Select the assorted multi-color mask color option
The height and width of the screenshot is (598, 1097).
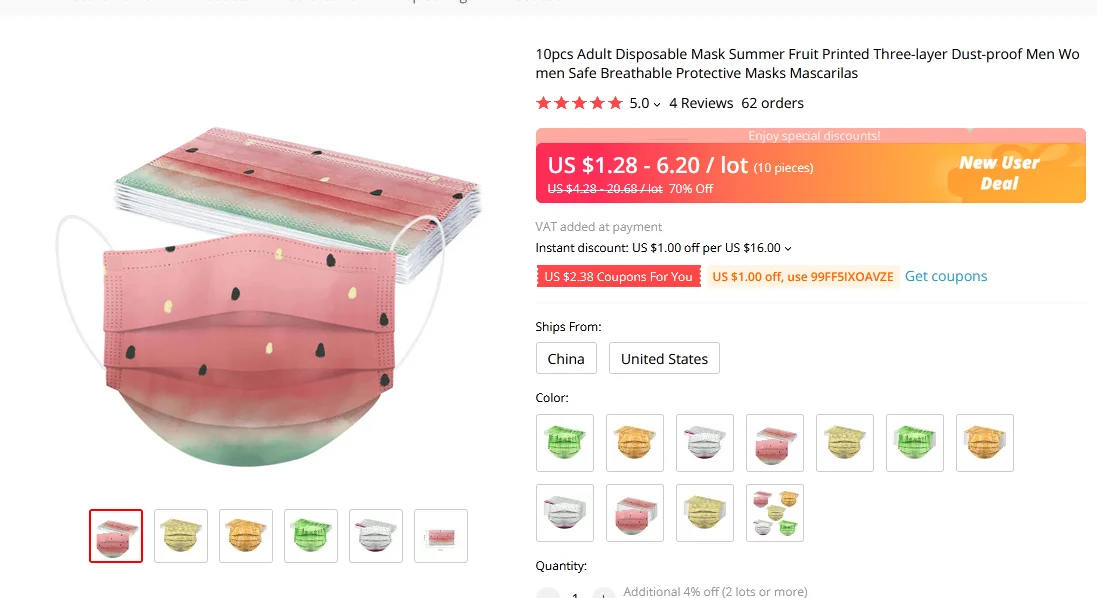coord(775,513)
